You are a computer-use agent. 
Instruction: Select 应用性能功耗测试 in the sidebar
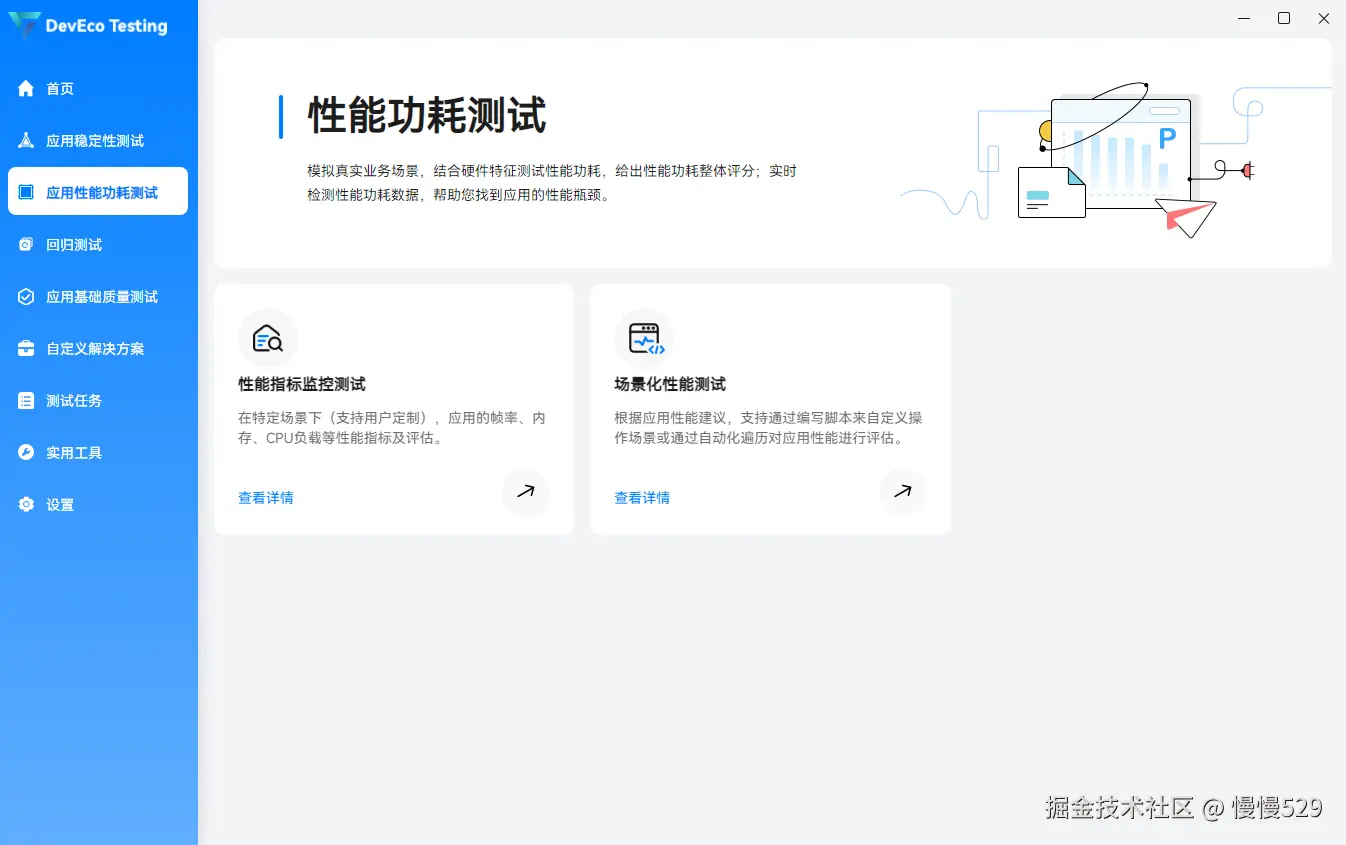point(98,191)
